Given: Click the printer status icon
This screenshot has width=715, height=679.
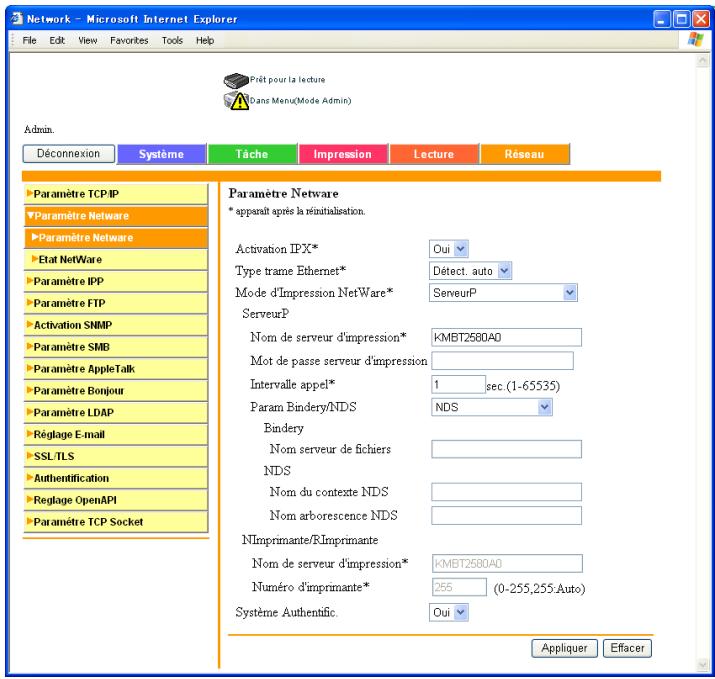Looking at the screenshot, I should tap(236, 81).
